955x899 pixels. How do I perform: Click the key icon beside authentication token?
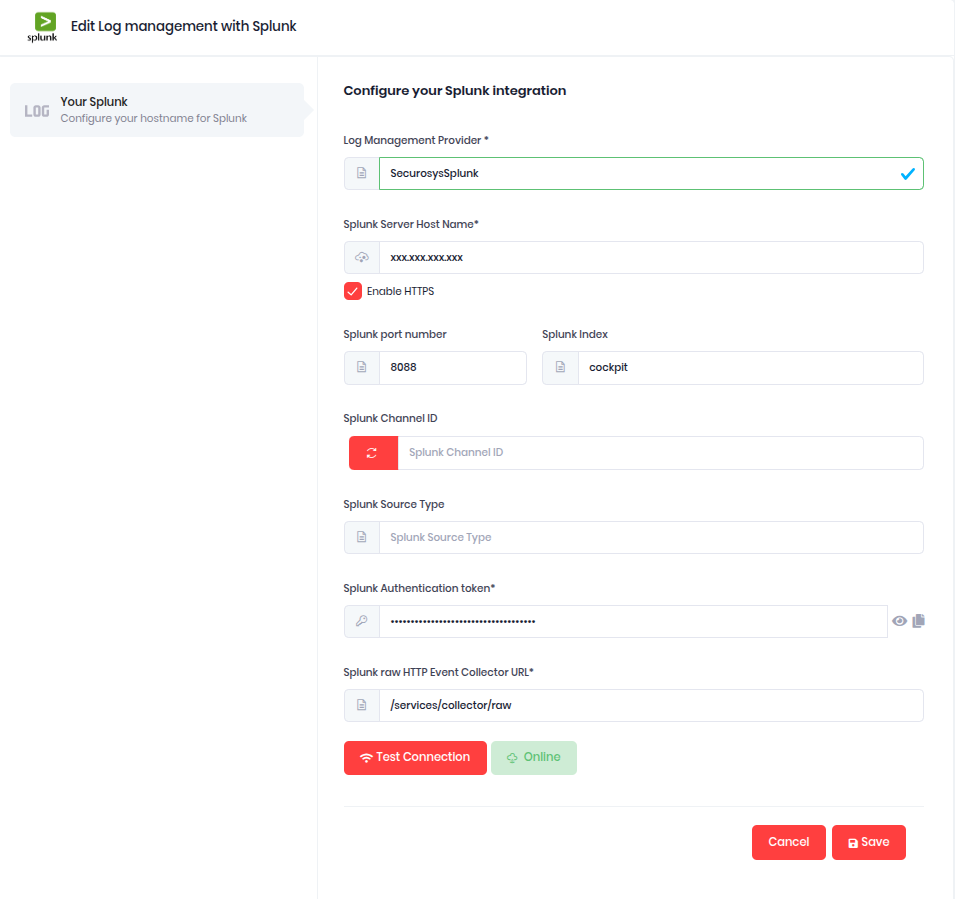pos(362,621)
